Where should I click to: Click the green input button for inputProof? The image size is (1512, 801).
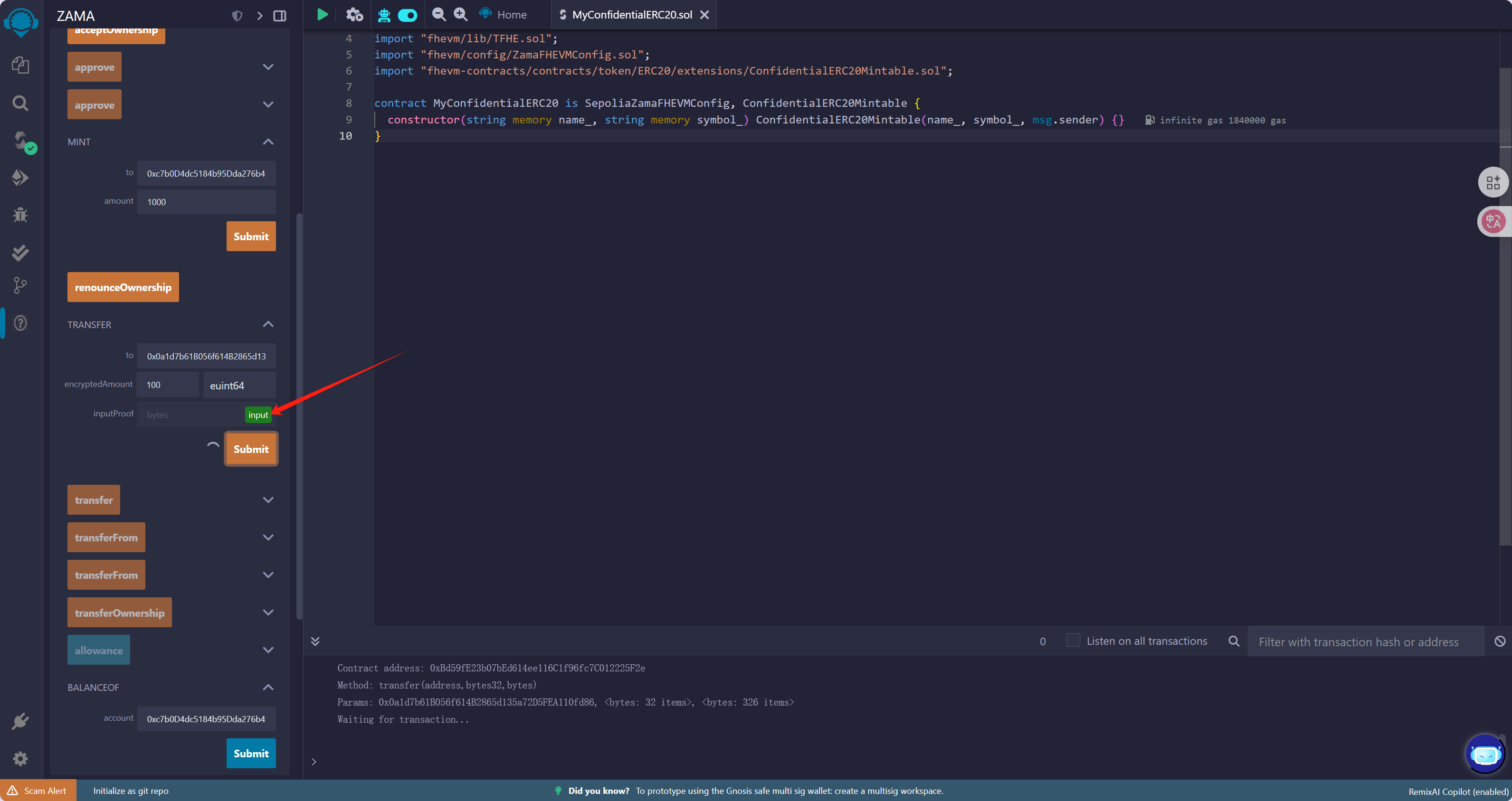pyautogui.click(x=258, y=415)
